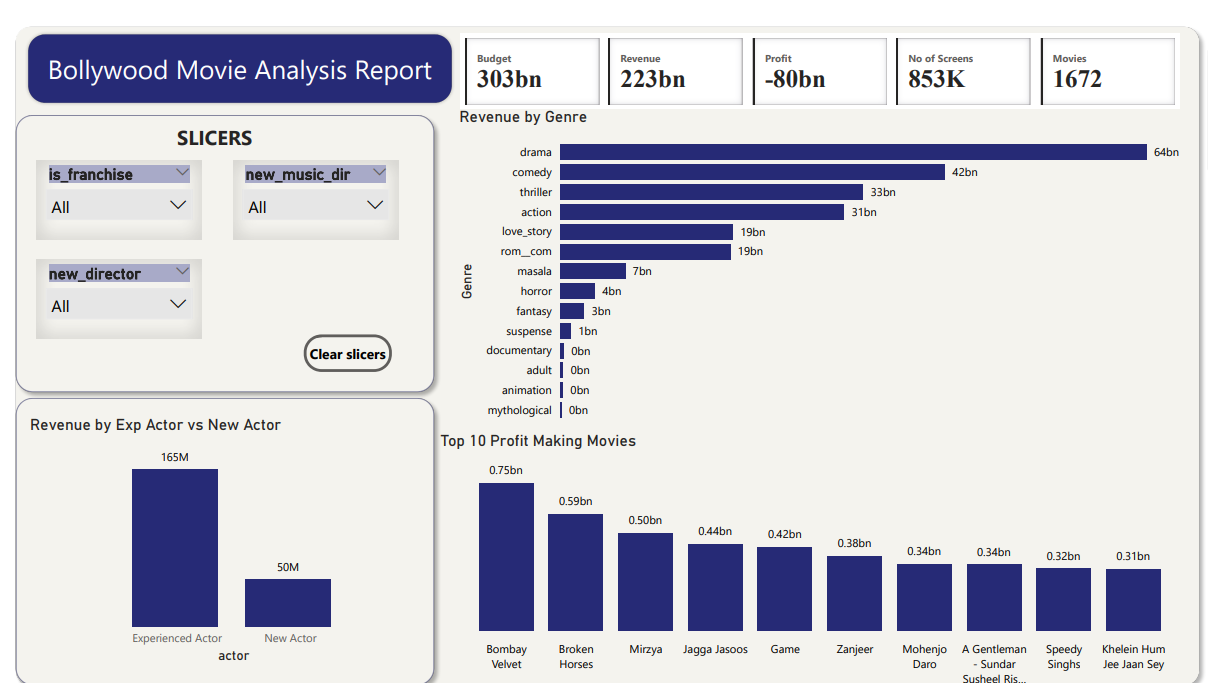This screenshot has width=1218, height=683.
Task: Click the adult genre label
Action: (x=539, y=370)
